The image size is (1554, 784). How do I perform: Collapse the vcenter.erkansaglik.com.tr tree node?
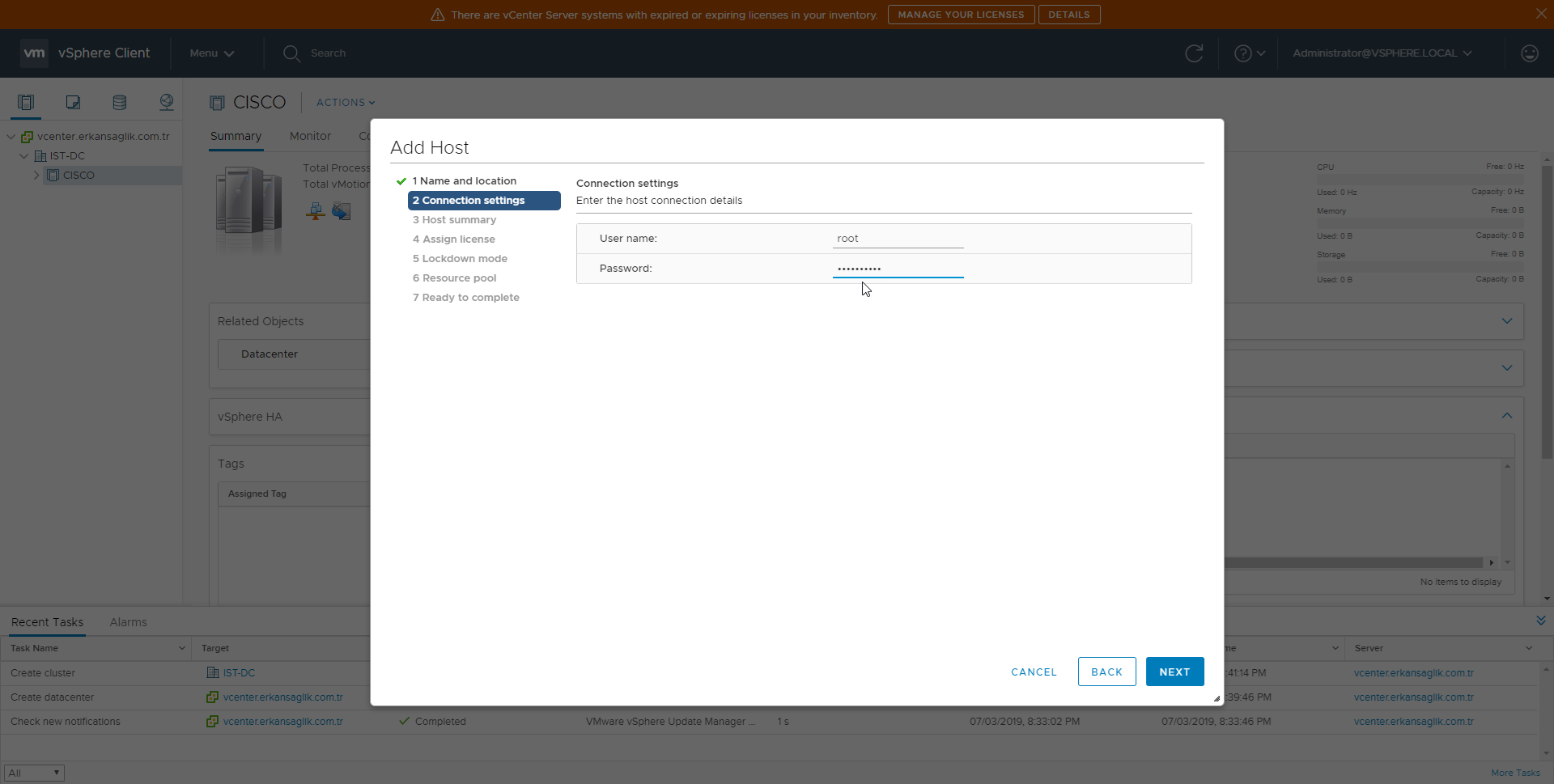pyautogui.click(x=11, y=137)
